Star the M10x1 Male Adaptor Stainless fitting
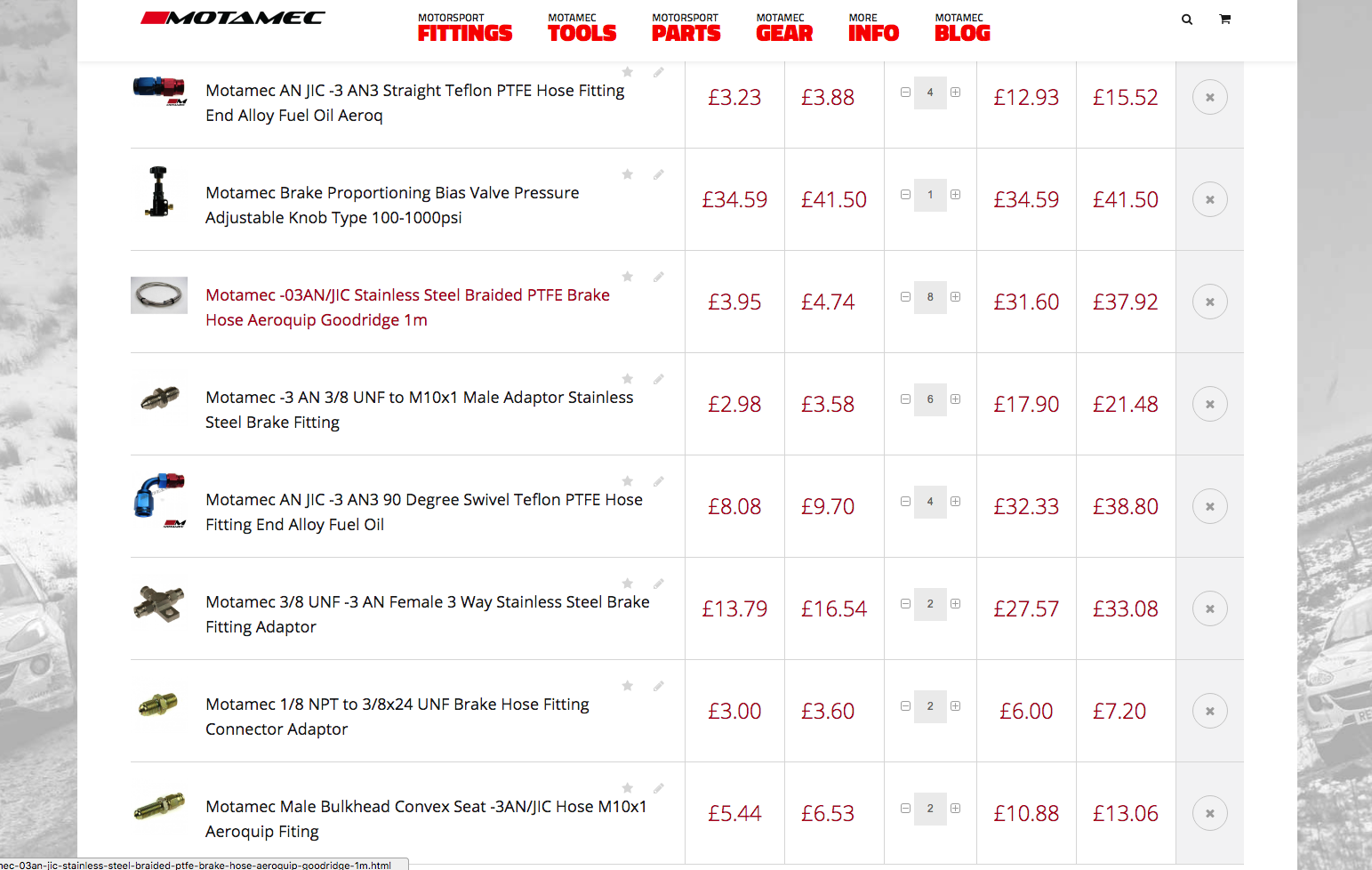The image size is (1372, 870). coord(628,379)
